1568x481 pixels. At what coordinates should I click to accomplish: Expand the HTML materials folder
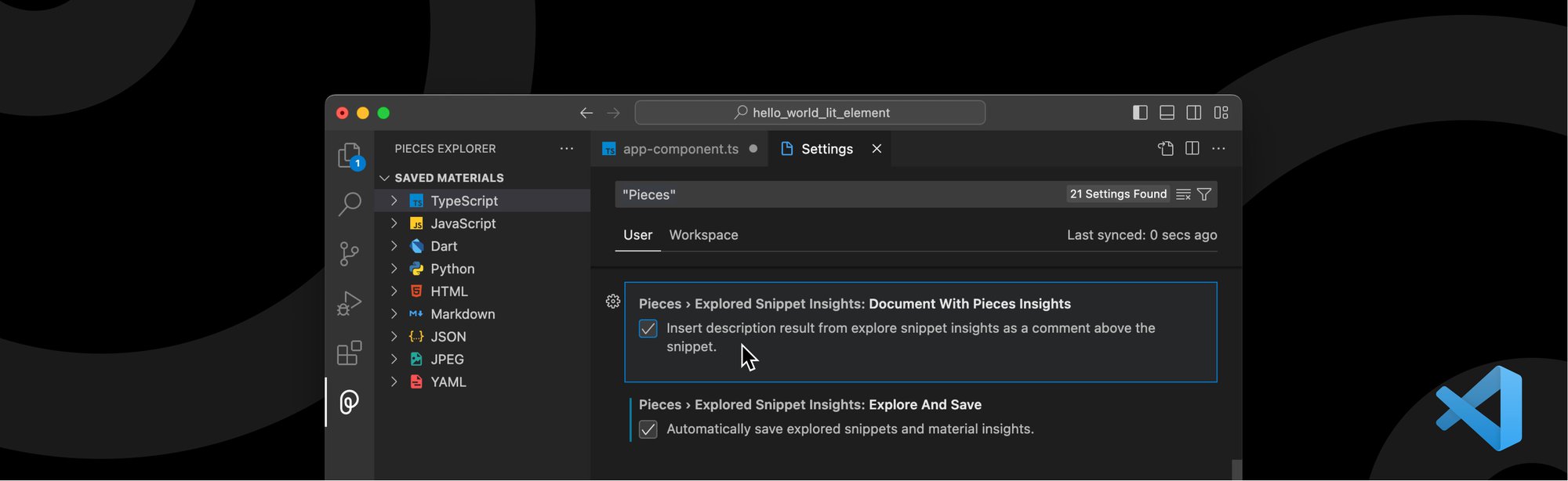pos(394,291)
